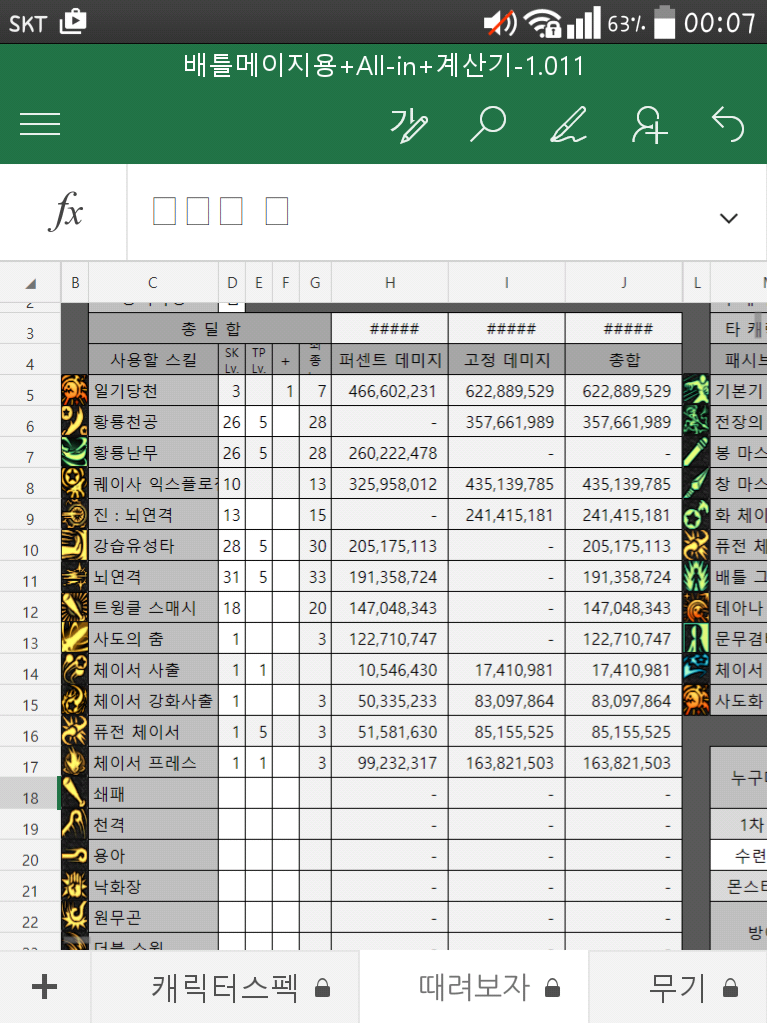Screen dimensions: 767x1023
Task: Tap the share with people icon
Action: point(649,125)
